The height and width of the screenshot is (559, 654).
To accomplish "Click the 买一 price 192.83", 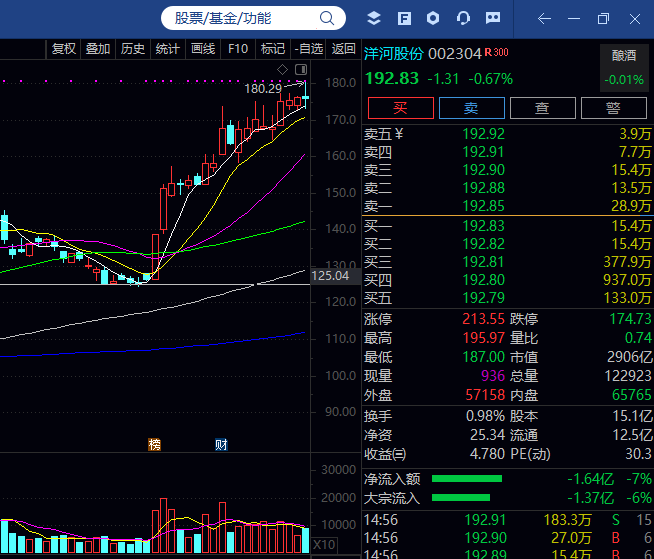I will pos(483,226).
